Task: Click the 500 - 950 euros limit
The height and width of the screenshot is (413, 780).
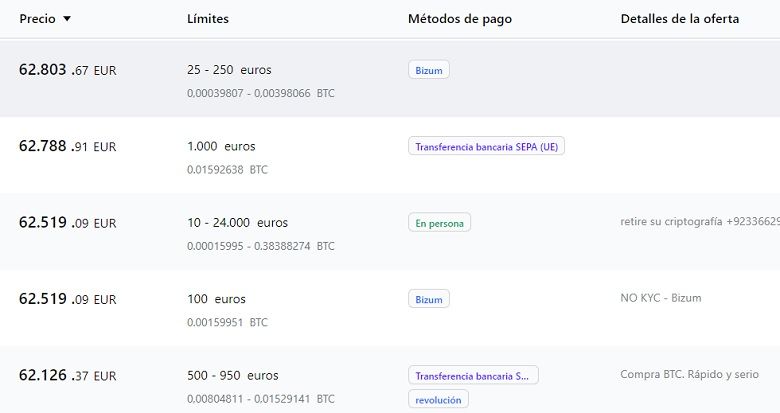Action: pos(233,375)
